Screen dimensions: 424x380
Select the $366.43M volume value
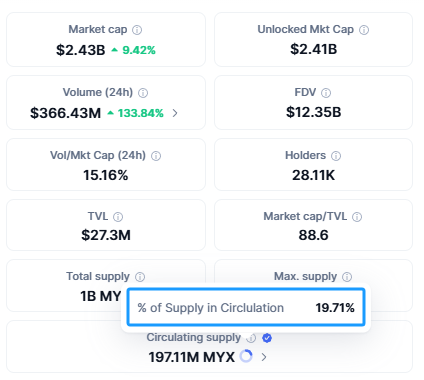point(66,113)
